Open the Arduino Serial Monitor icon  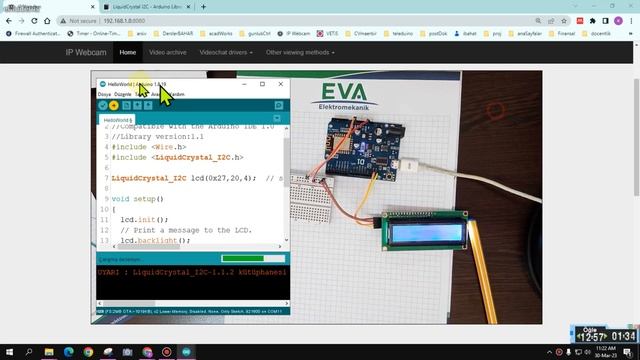pos(279,105)
